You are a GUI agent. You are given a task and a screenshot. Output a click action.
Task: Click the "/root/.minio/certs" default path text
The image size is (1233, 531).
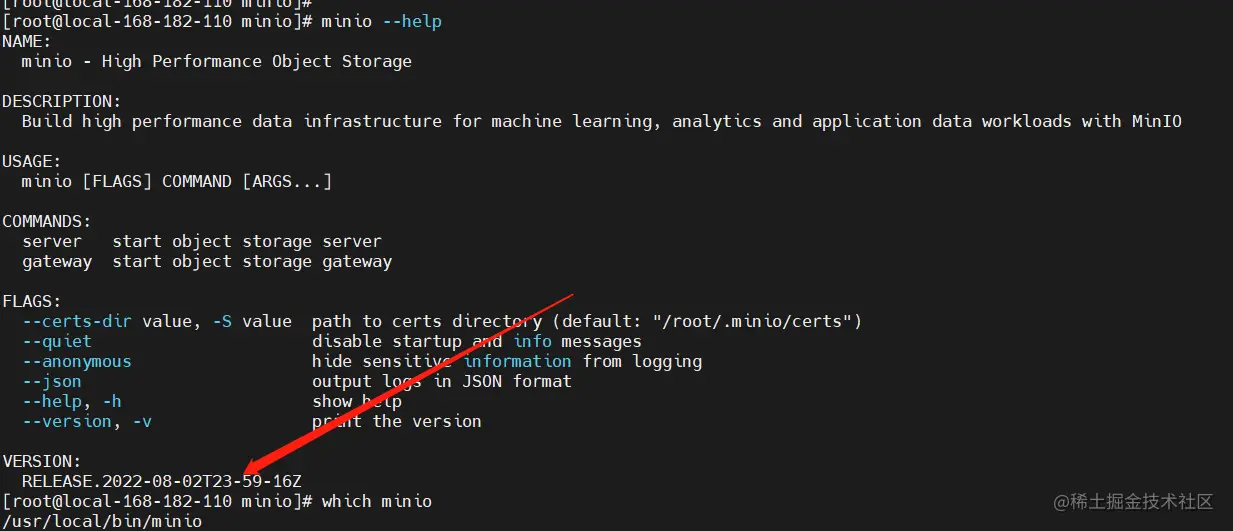pyautogui.click(x=752, y=321)
